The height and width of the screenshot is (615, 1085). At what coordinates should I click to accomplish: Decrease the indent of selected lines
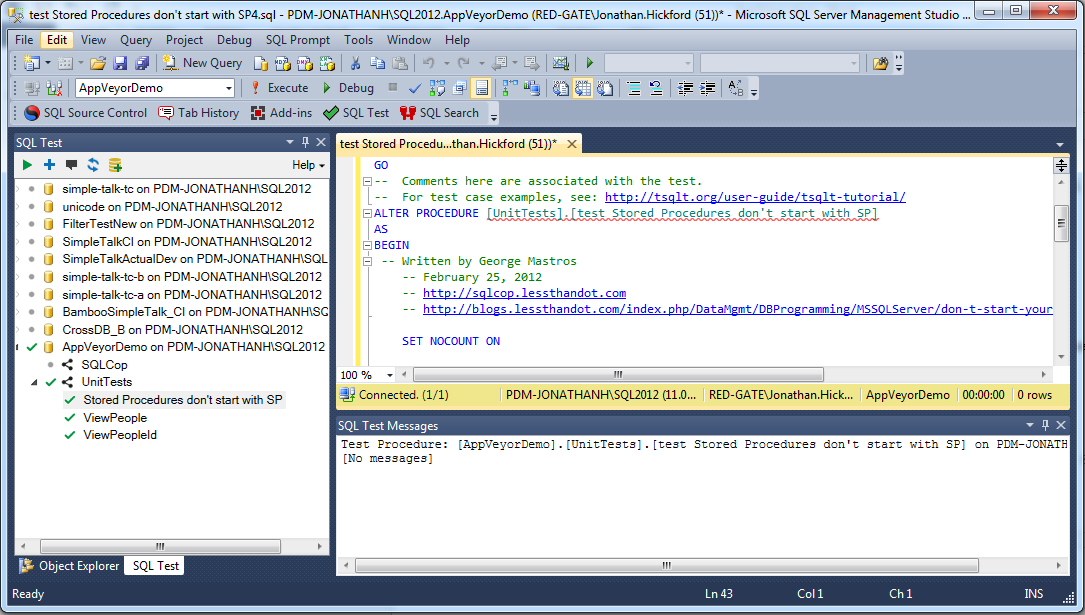pyautogui.click(x=685, y=88)
